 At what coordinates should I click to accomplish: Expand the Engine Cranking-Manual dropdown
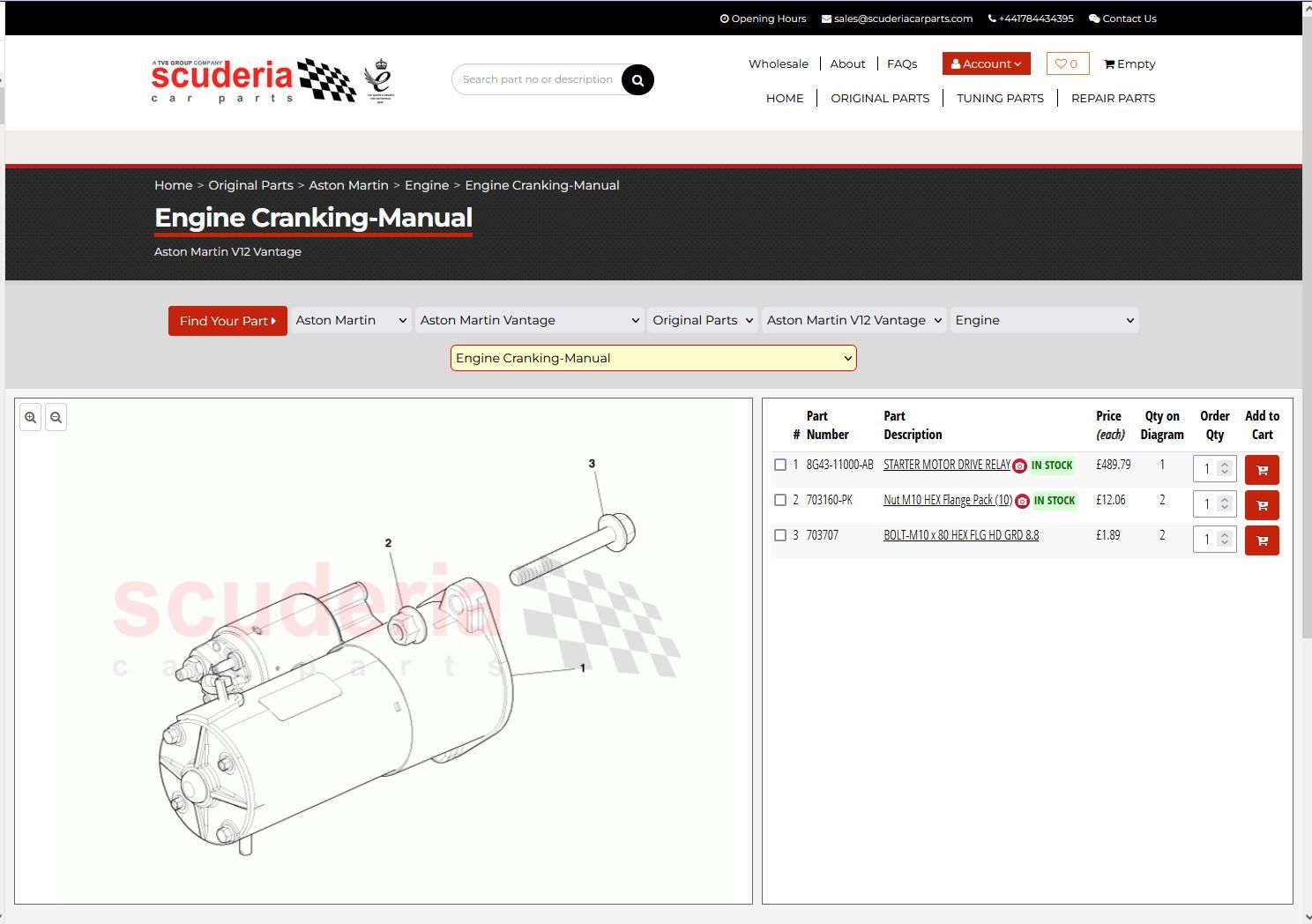click(653, 358)
